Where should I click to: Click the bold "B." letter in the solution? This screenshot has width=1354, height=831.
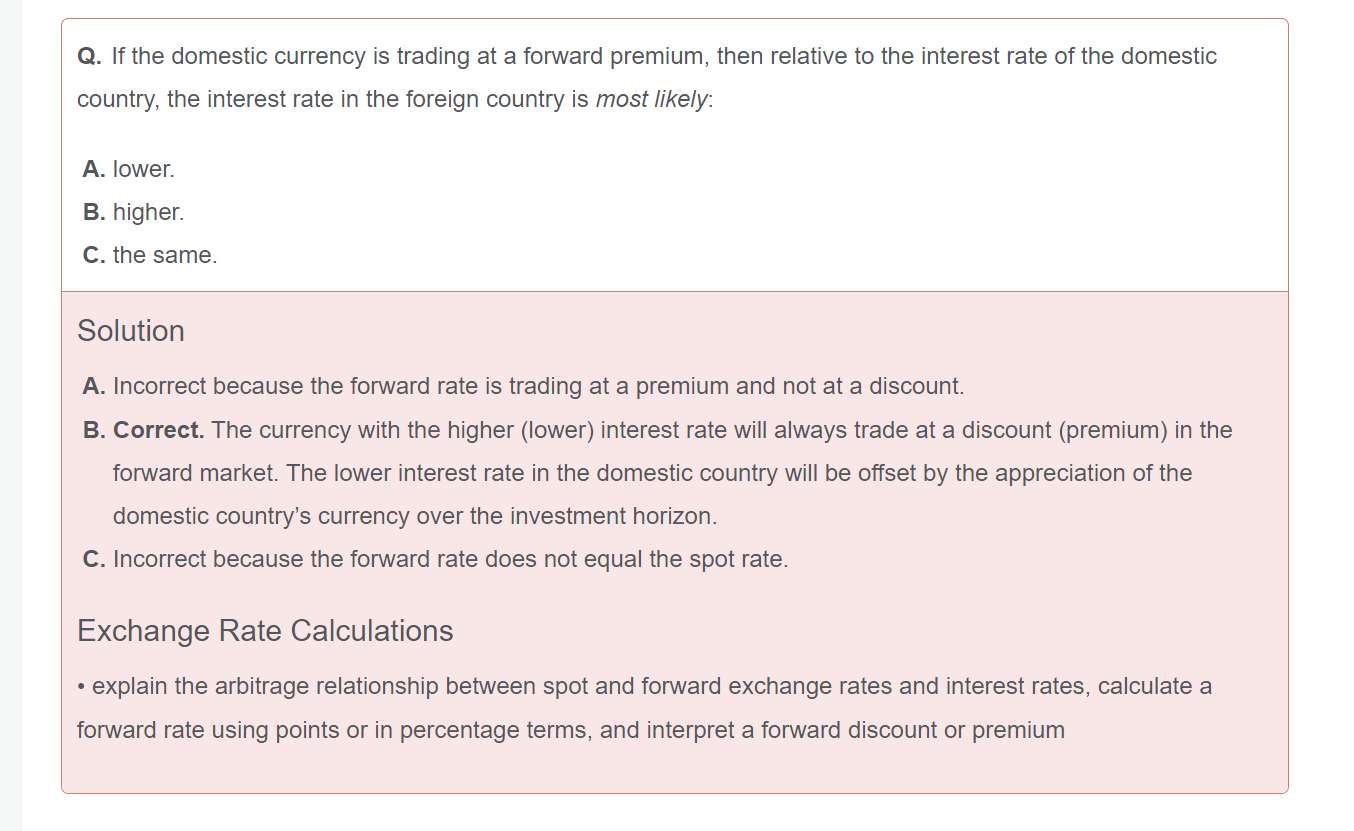94,430
